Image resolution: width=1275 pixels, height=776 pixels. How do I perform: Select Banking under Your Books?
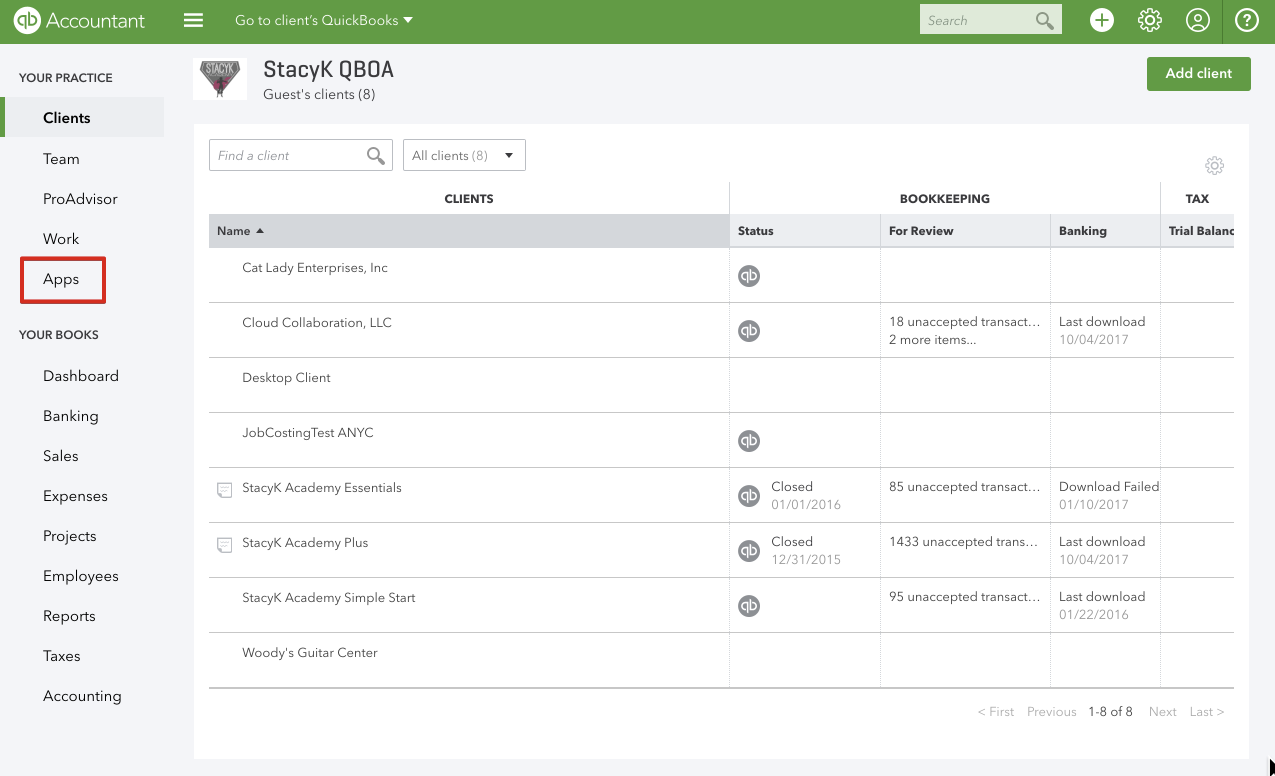tap(70, 416)
